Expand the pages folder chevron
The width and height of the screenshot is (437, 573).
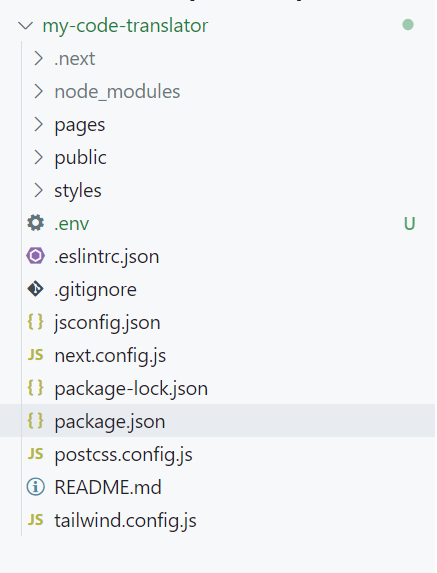pyautogui.click(x=38, y=124)
